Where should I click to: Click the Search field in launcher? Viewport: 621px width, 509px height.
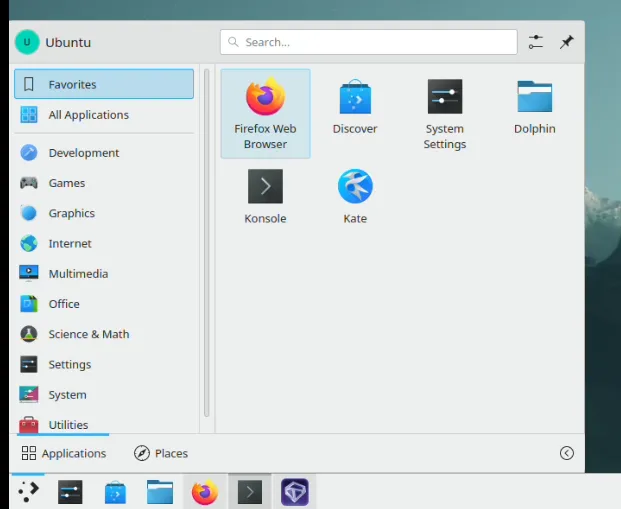click(x=369, y=42)
